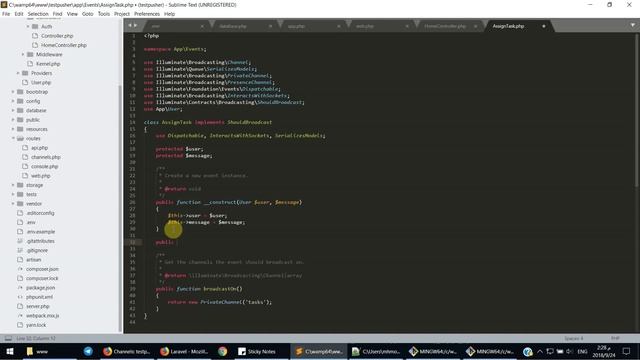640x360 pixels.
Task: Click the resources folder in sidebar
Action: click(37, 129)
